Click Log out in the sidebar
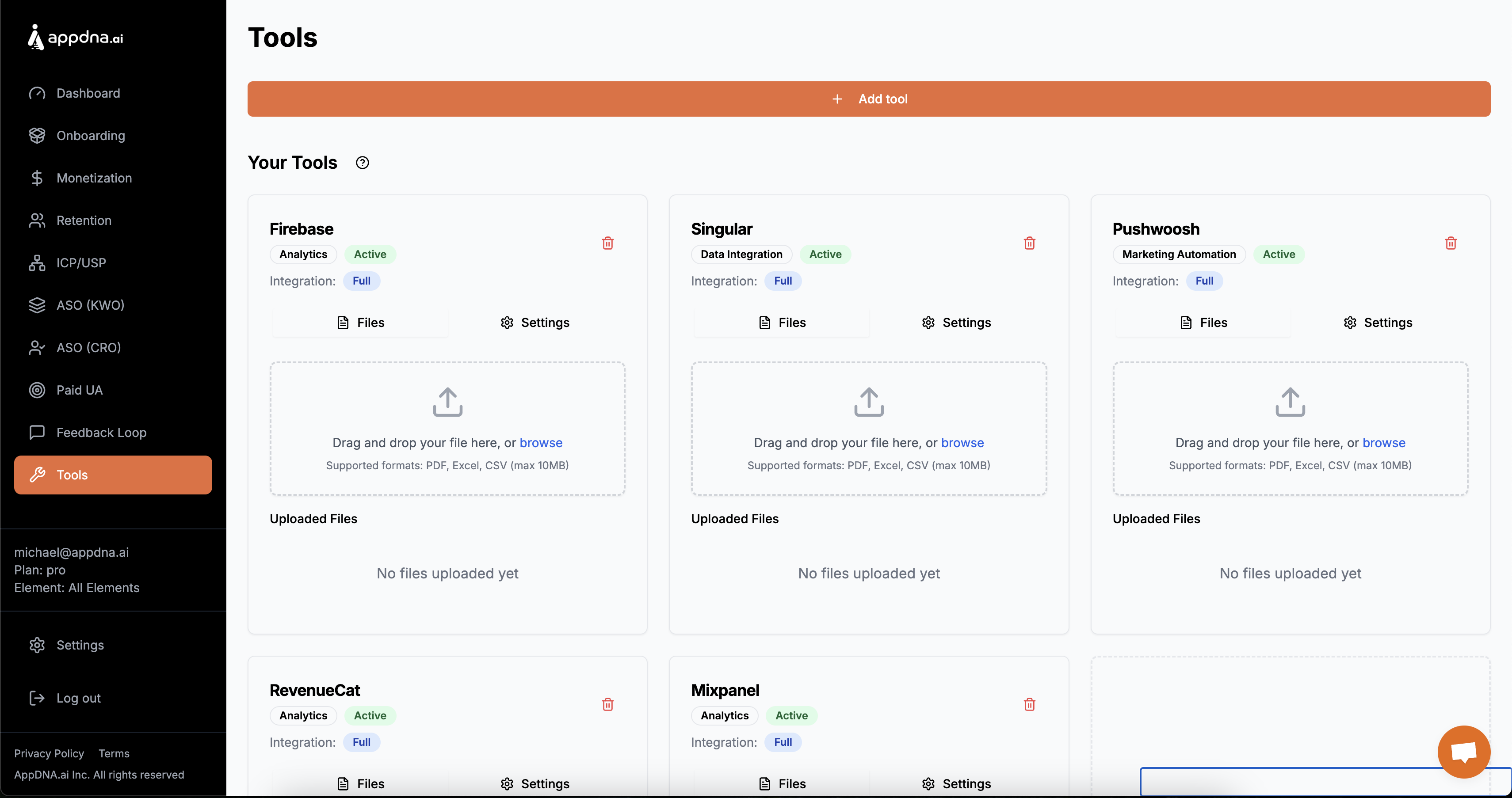 tap(78, 698)
